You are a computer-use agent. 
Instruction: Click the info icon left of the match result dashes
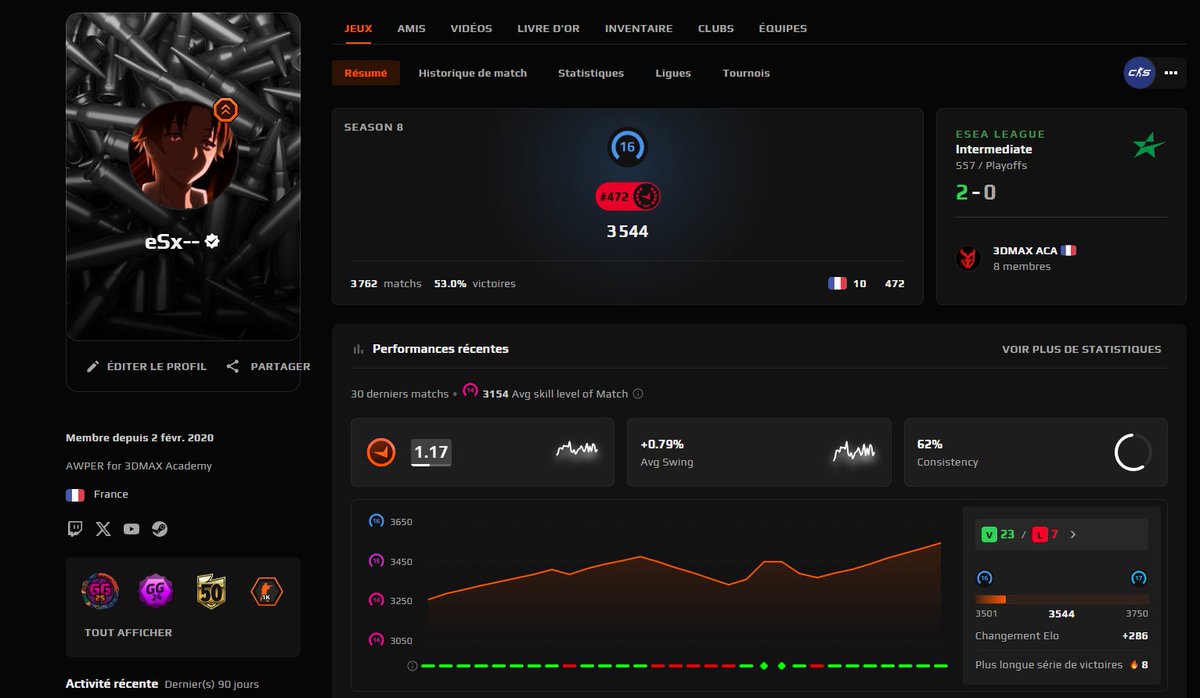pyautogui.click(x=412, y=666)
